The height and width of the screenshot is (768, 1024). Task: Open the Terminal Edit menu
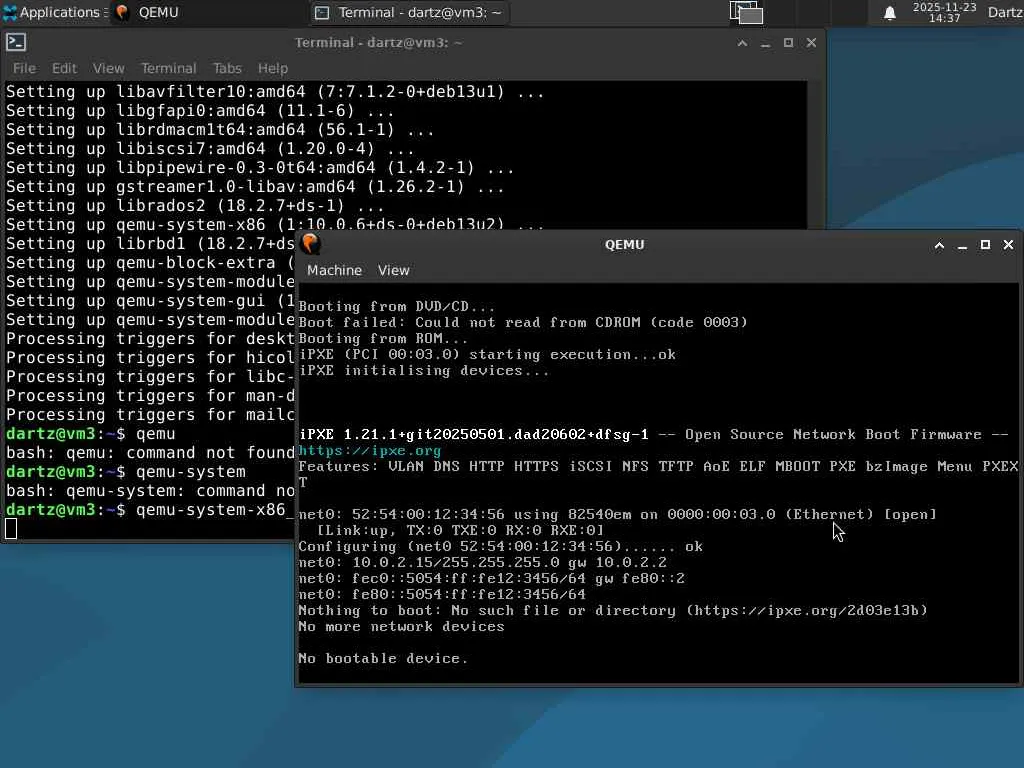click(64, 68)
